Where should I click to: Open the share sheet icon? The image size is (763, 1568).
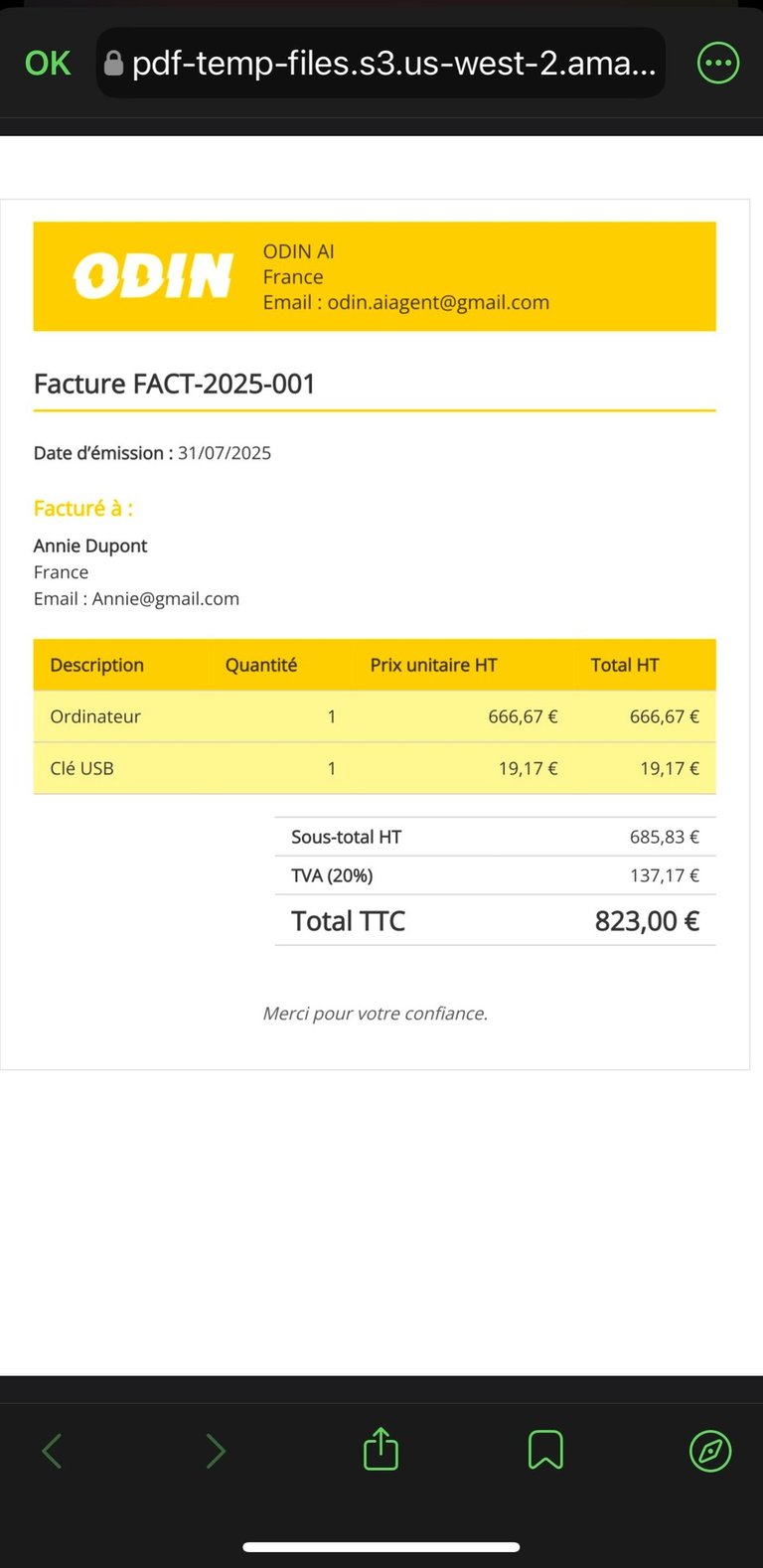381,1449
